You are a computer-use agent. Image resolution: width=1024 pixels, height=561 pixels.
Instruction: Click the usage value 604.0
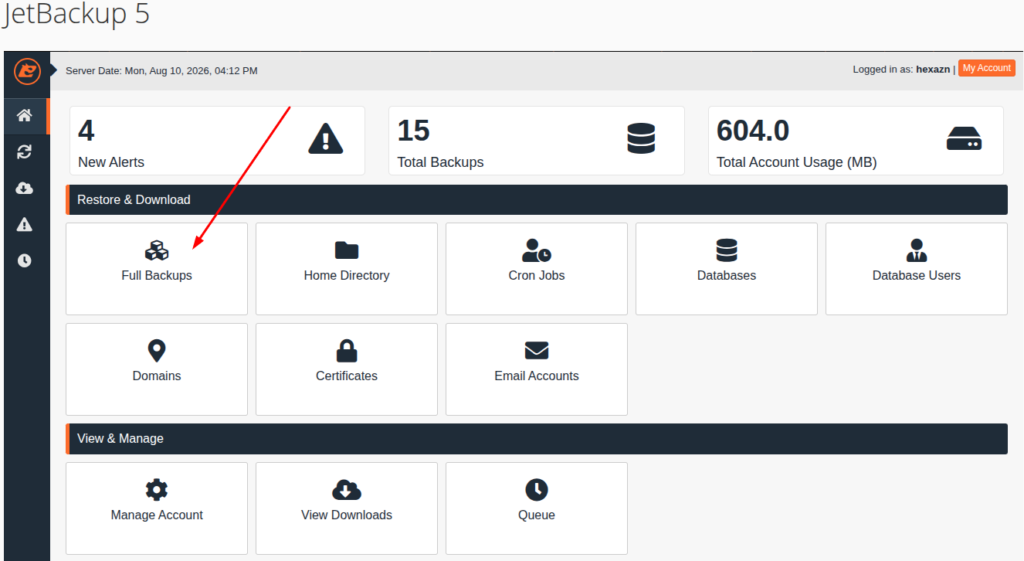point(753,131)
